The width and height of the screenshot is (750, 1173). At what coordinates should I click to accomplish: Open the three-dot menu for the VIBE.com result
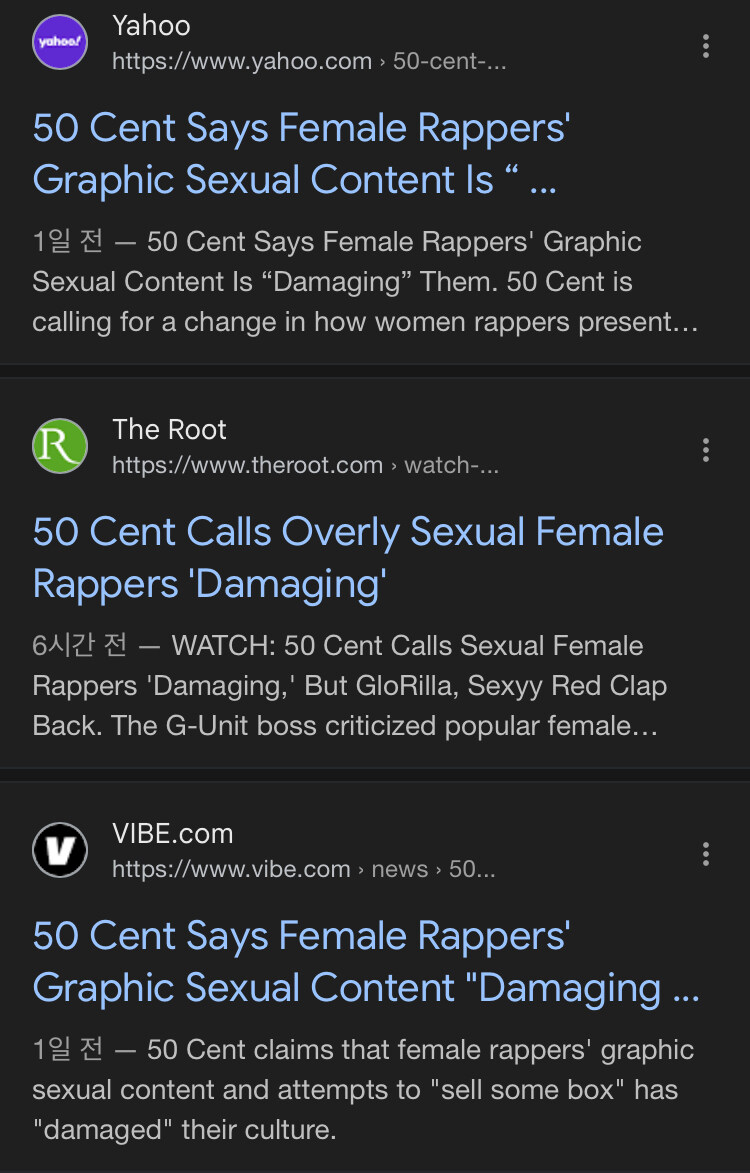tap(706, 854)
